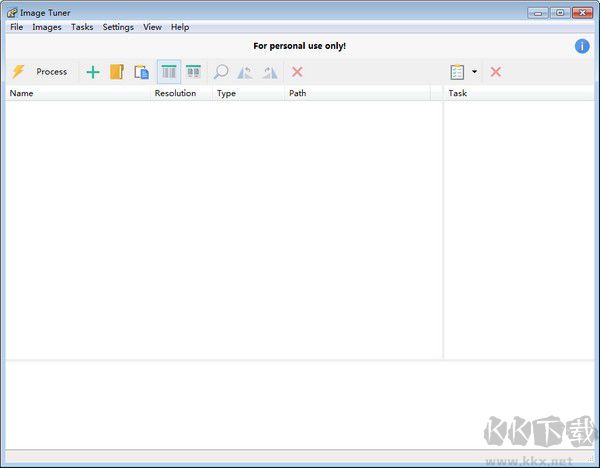
Task: Click the rotate right icon
Action: click(x=270, y=72)
